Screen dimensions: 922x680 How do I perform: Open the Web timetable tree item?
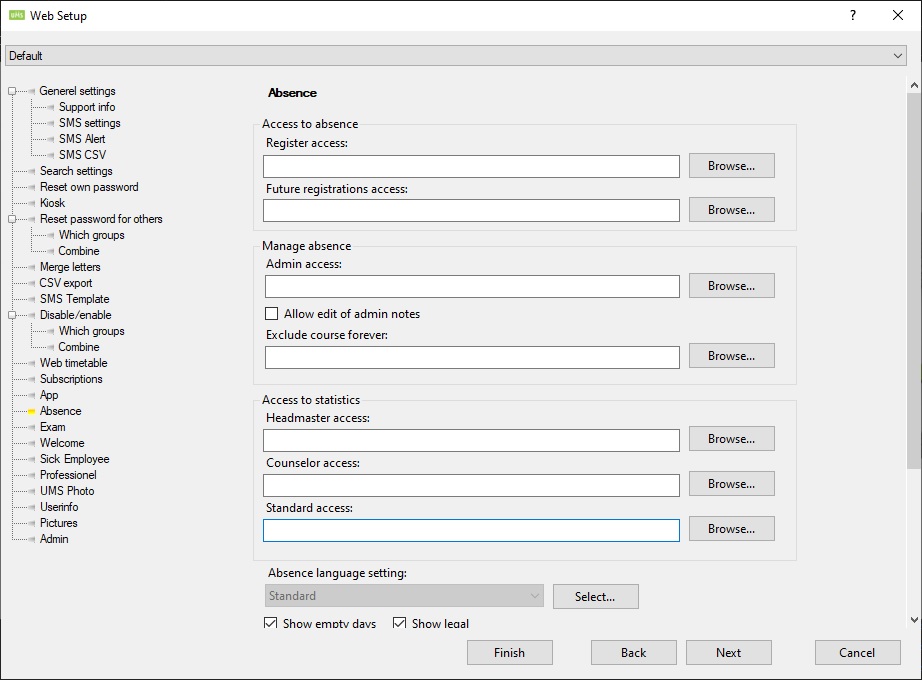coord(73,363)
